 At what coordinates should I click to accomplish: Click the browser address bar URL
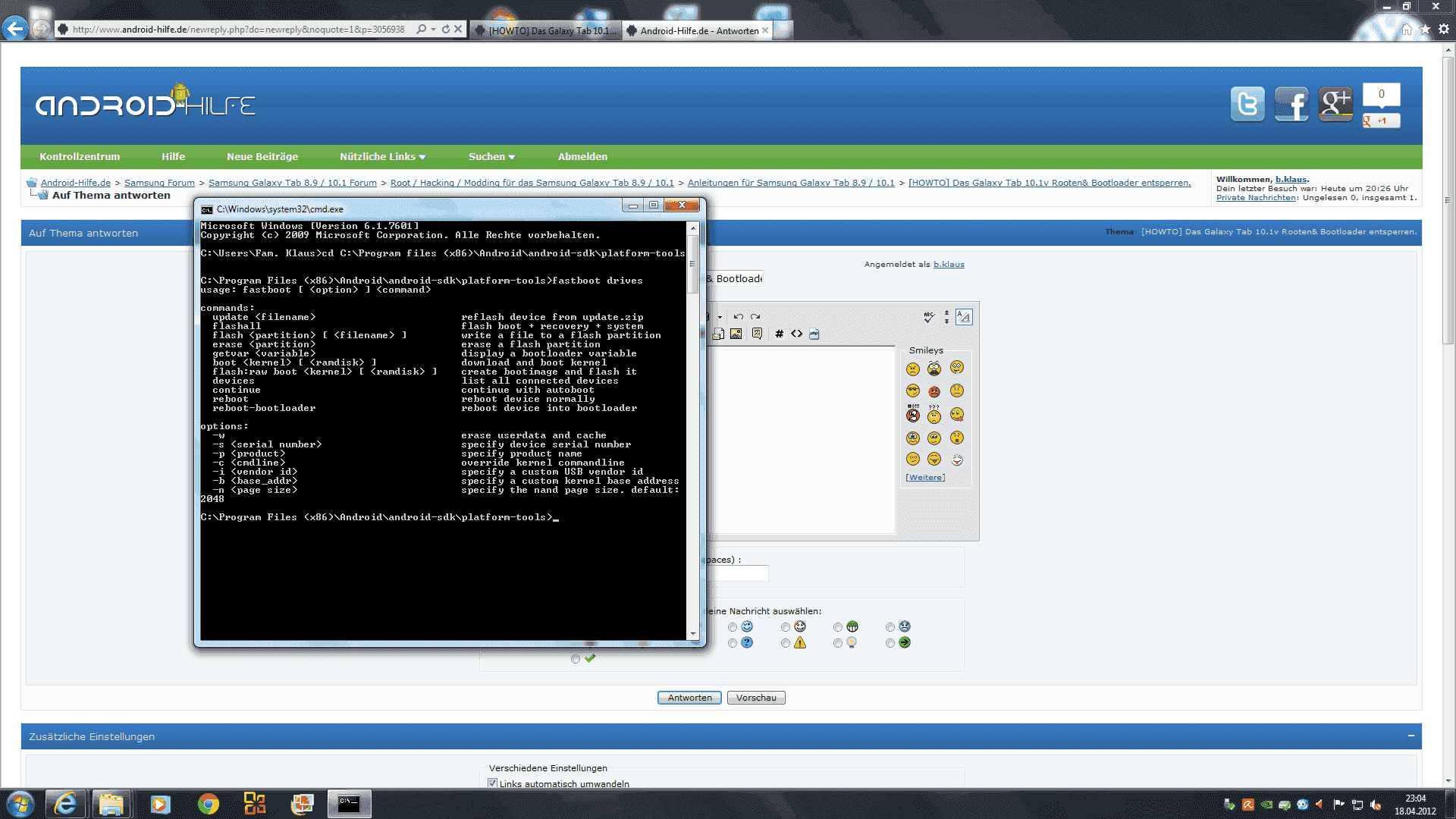[x=239, y=30]
